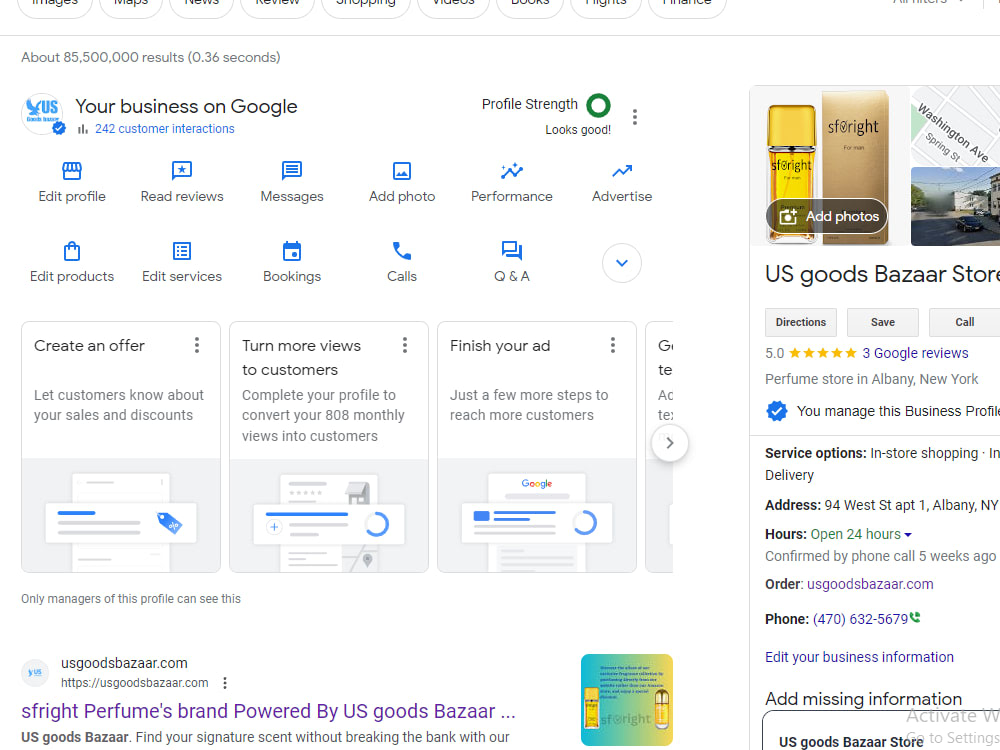Open the Performance sparkle chart icon
1000x750 pixels.
[x=511, y=171]
